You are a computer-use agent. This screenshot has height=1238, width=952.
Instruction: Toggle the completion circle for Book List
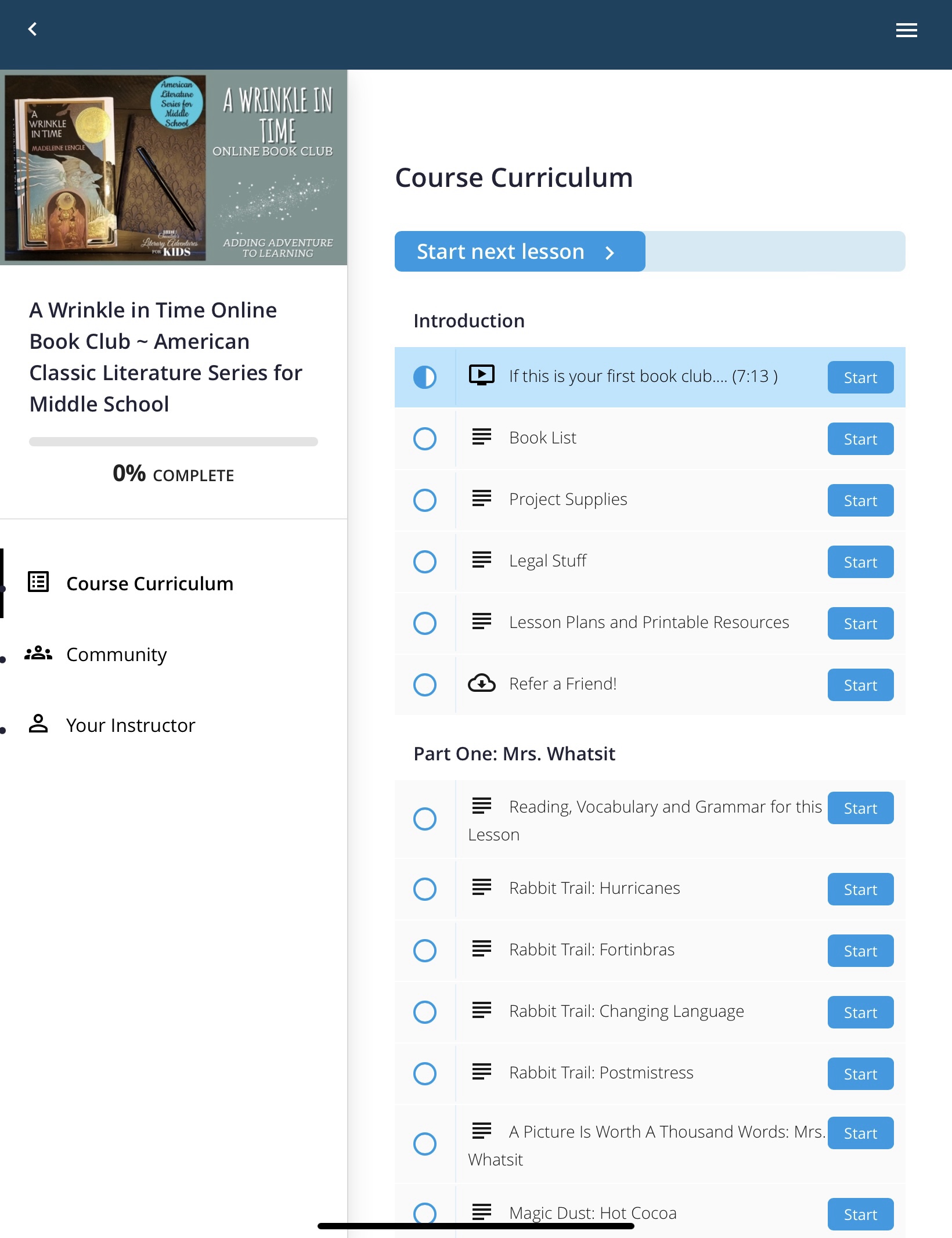tap(425, 438)
